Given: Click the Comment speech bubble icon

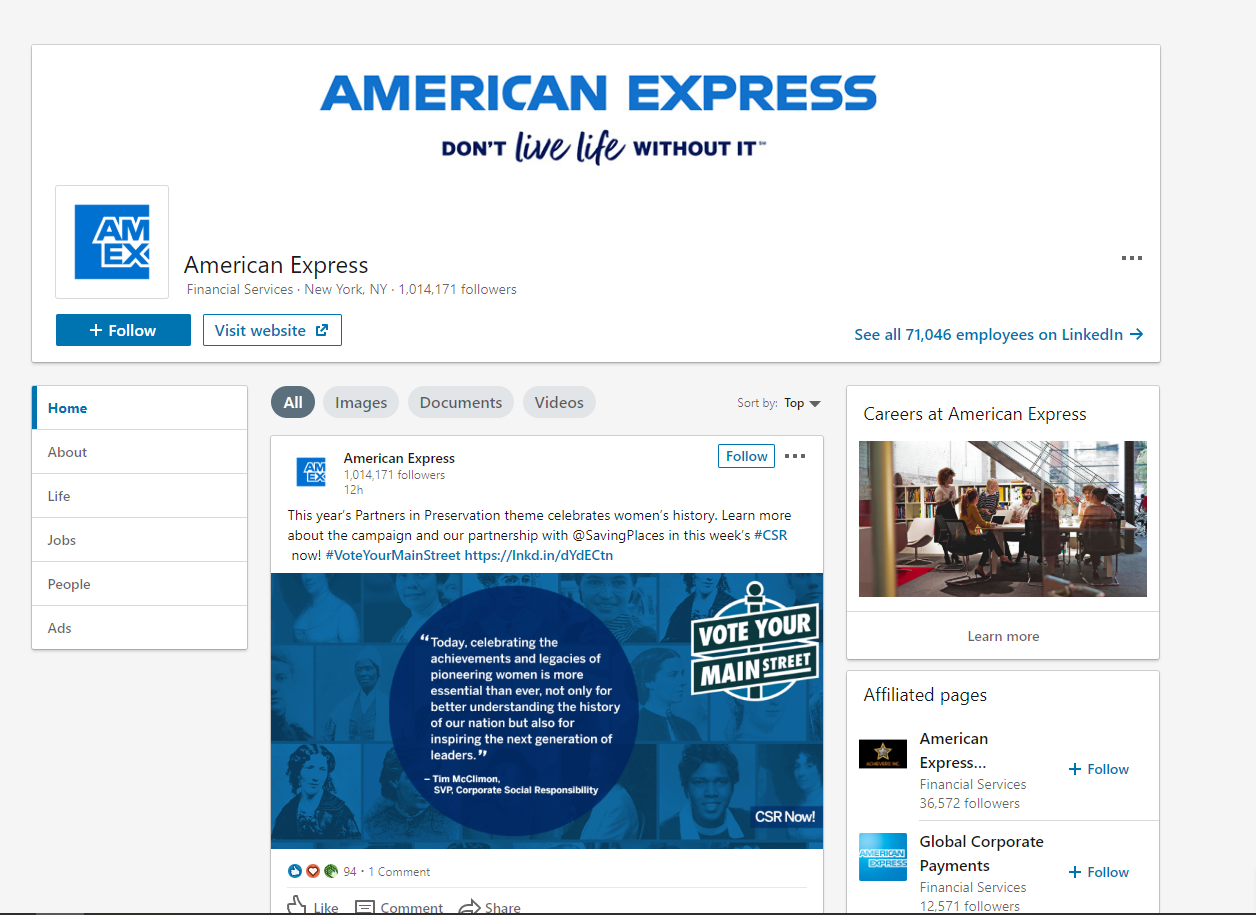Looking at the screenshot, I should tap(365, 908).
